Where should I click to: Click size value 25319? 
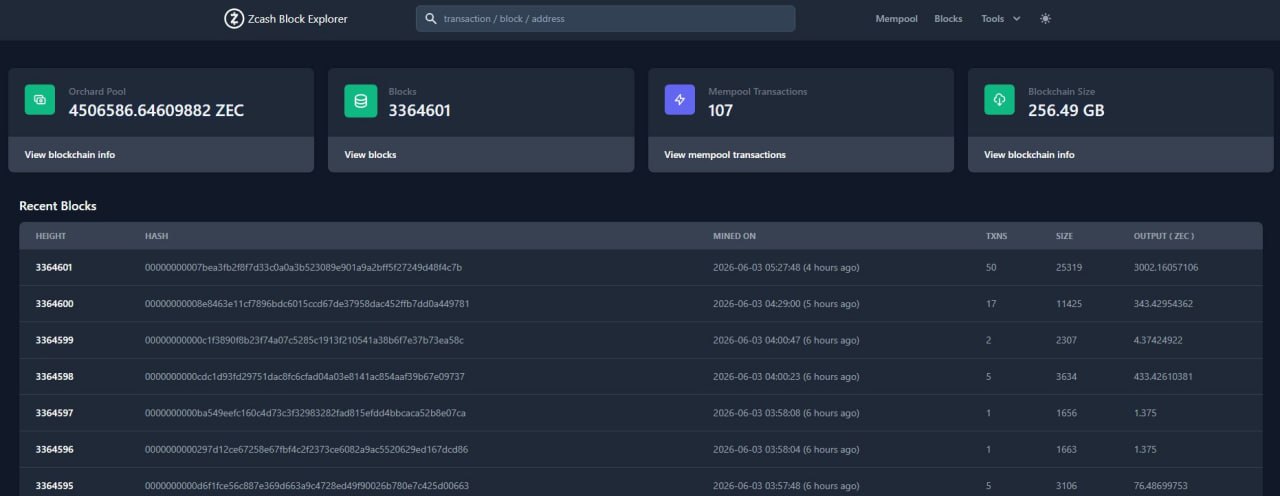[1069, 267]
